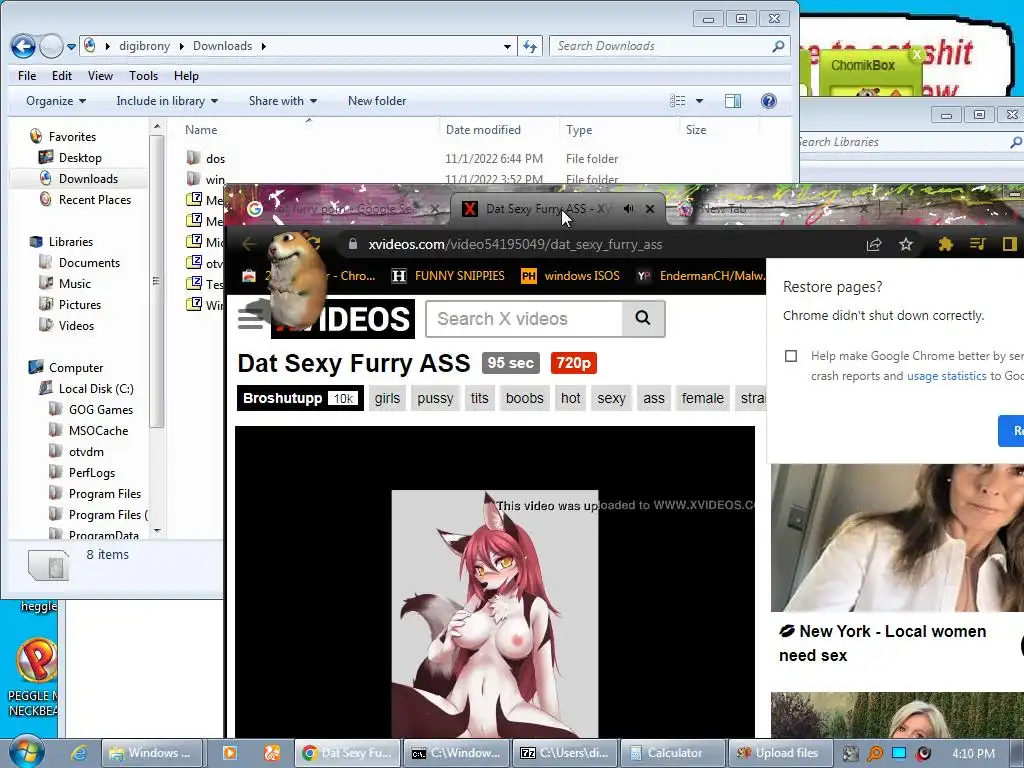Click the magnifier icon in Search Downloads

778,46
